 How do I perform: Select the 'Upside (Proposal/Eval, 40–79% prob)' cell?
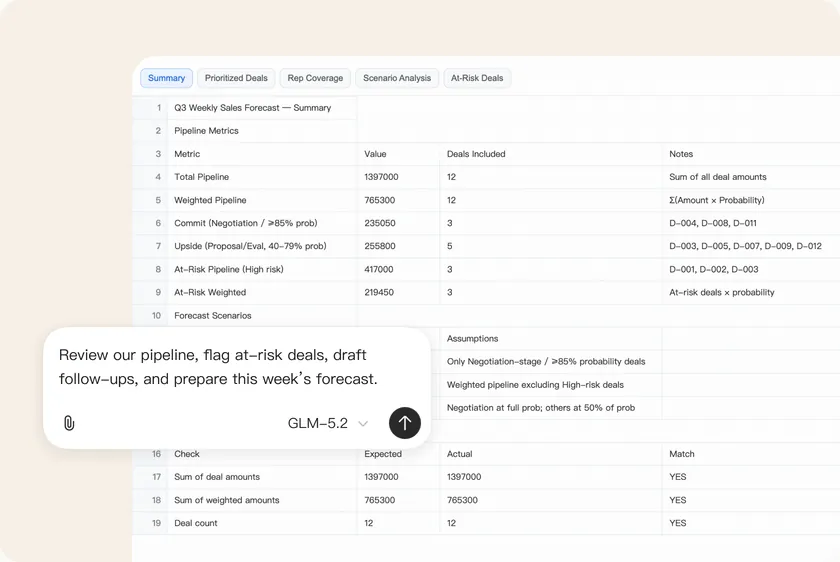[262, 246]
